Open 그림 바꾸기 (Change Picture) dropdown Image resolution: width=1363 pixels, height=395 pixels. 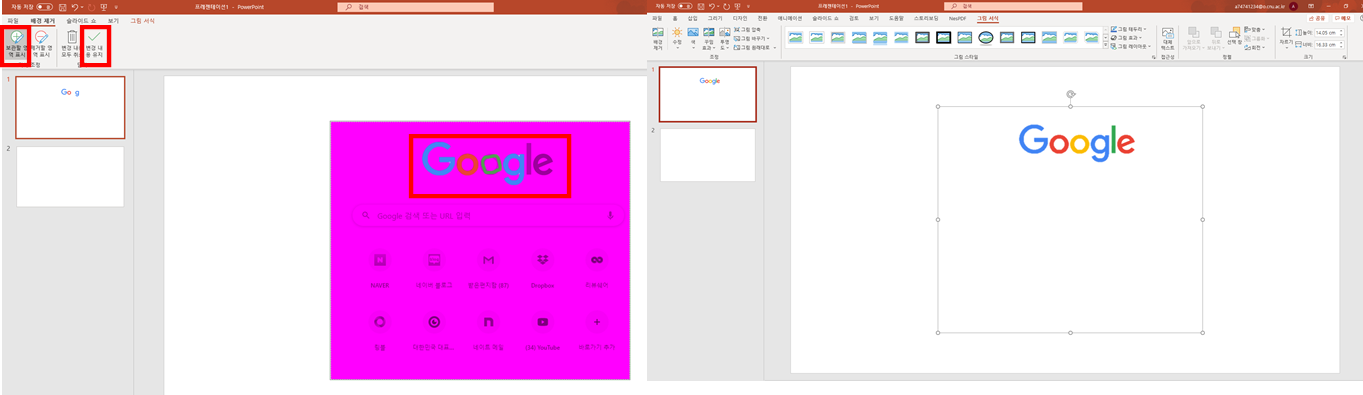(751, 38)
